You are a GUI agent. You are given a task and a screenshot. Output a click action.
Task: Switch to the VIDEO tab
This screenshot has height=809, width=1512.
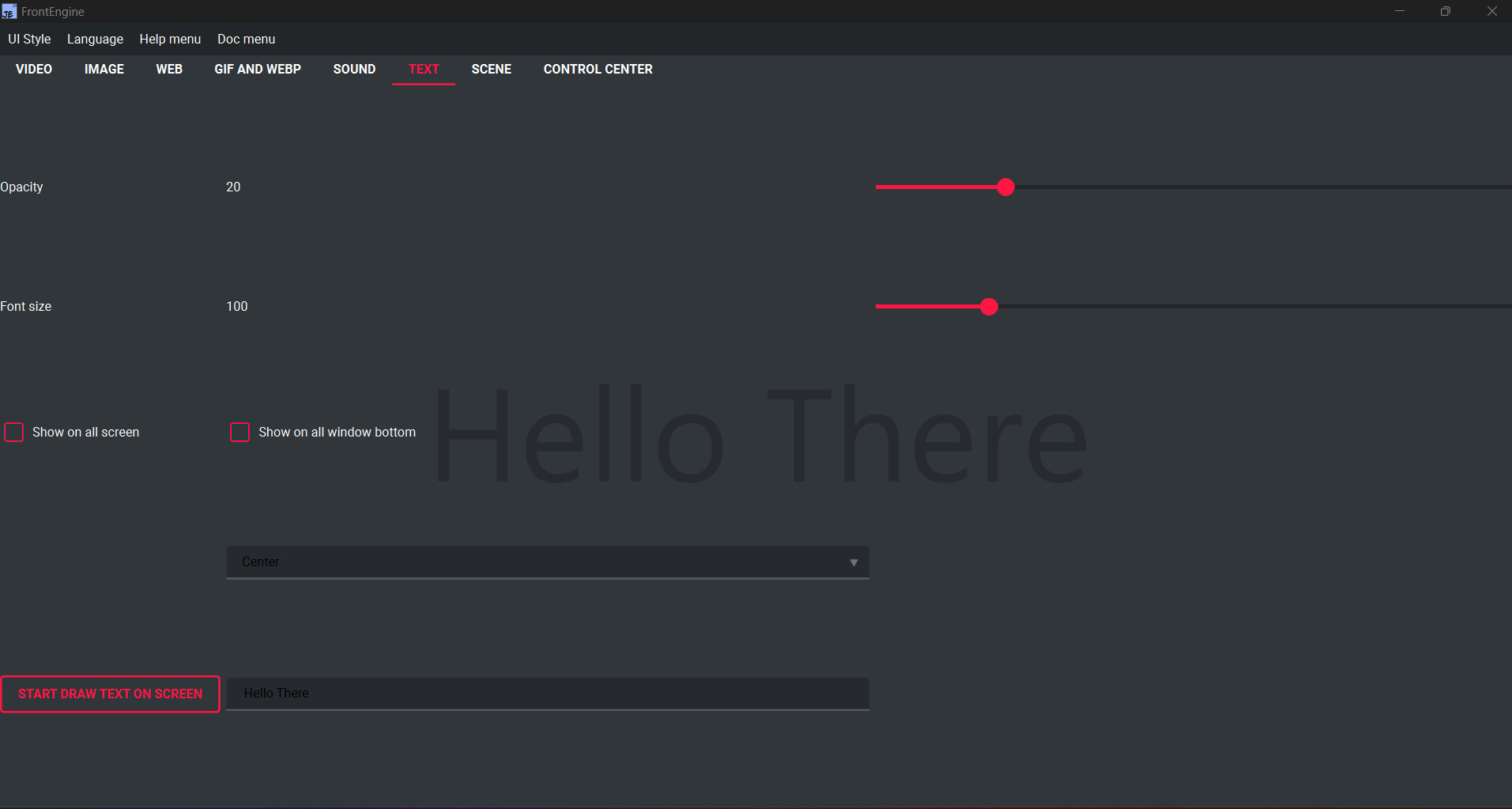point(33,70)
